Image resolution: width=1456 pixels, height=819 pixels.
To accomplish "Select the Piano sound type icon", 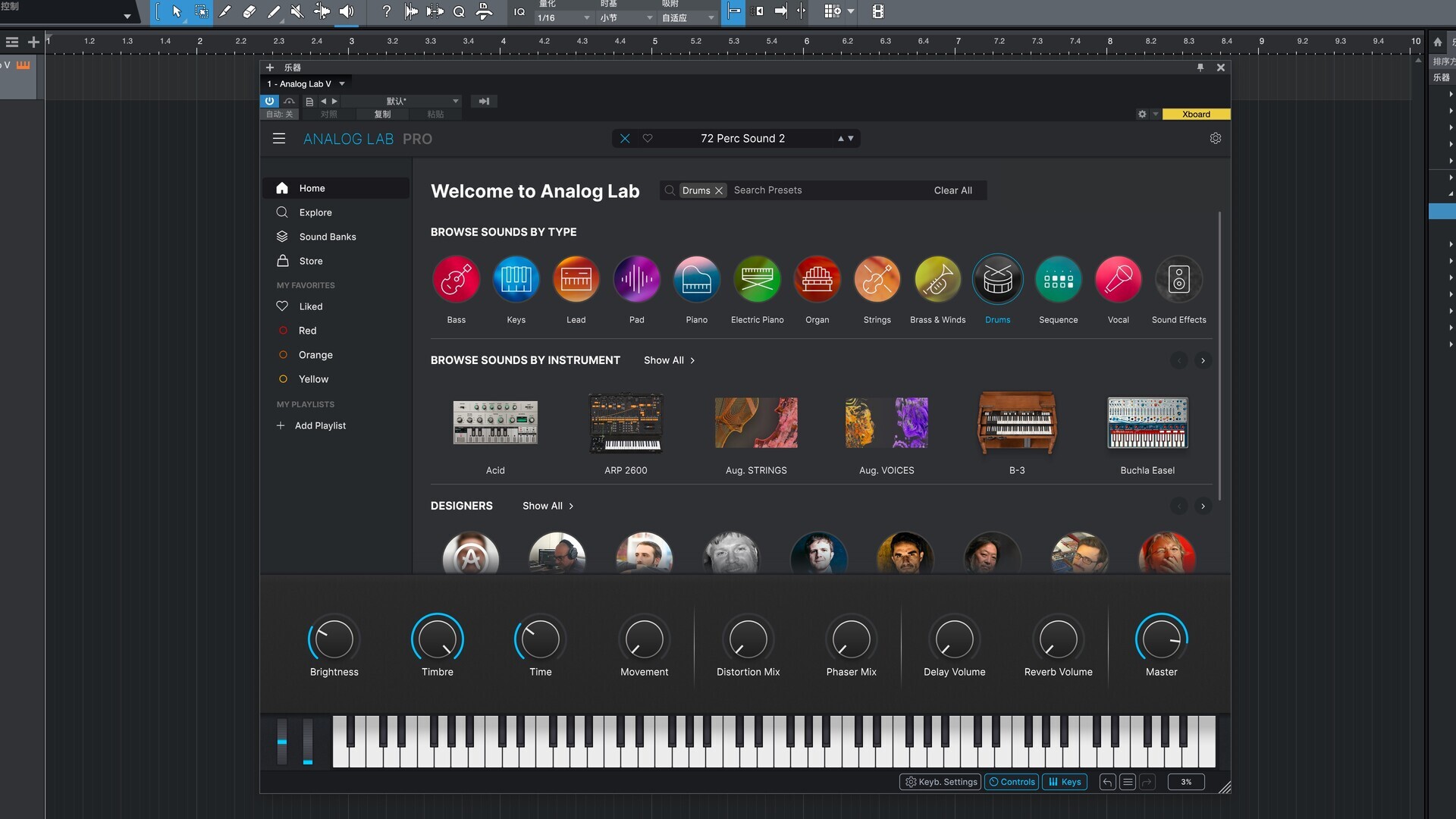I will (697, 279).
